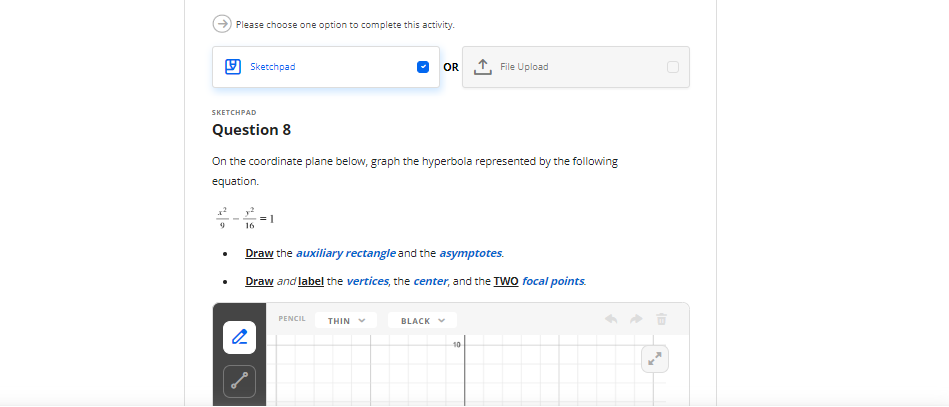
Task: Choose the Sketchpad option label
Action: tap(273, 67)
